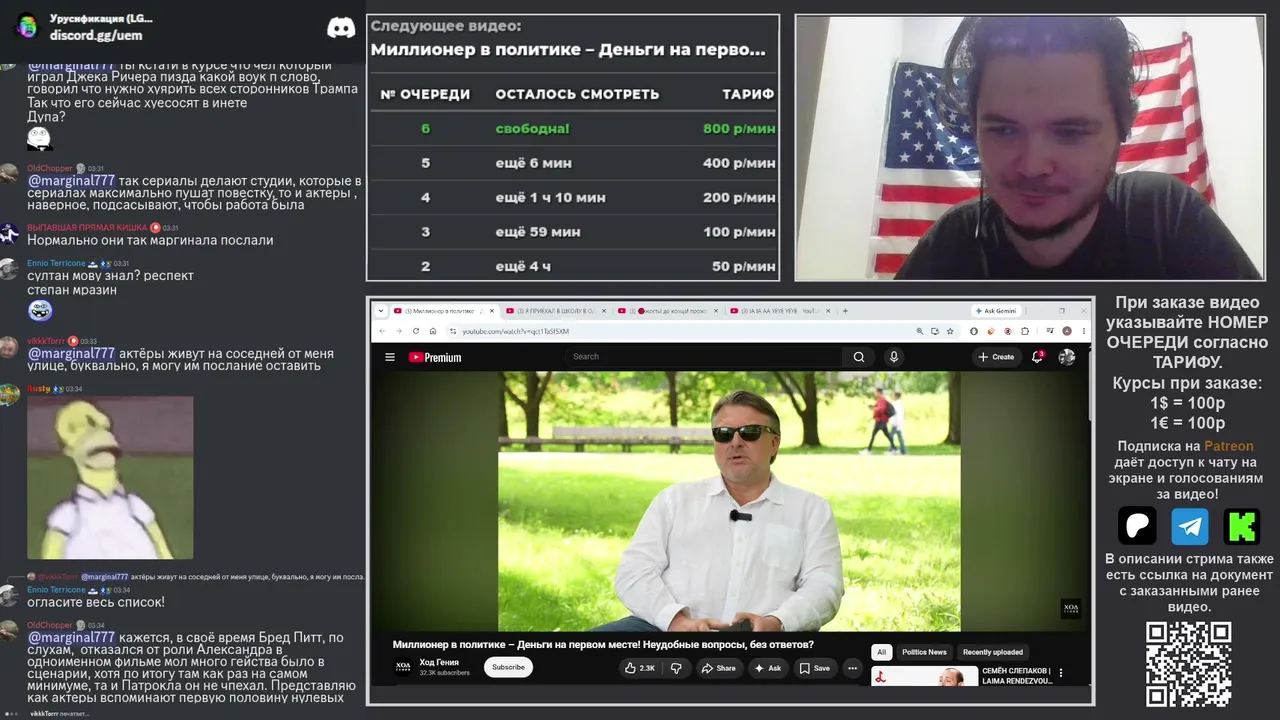
Task: Open the YouTube account avatar menu
Action: pyautogui.click(x=1067, y=357)
